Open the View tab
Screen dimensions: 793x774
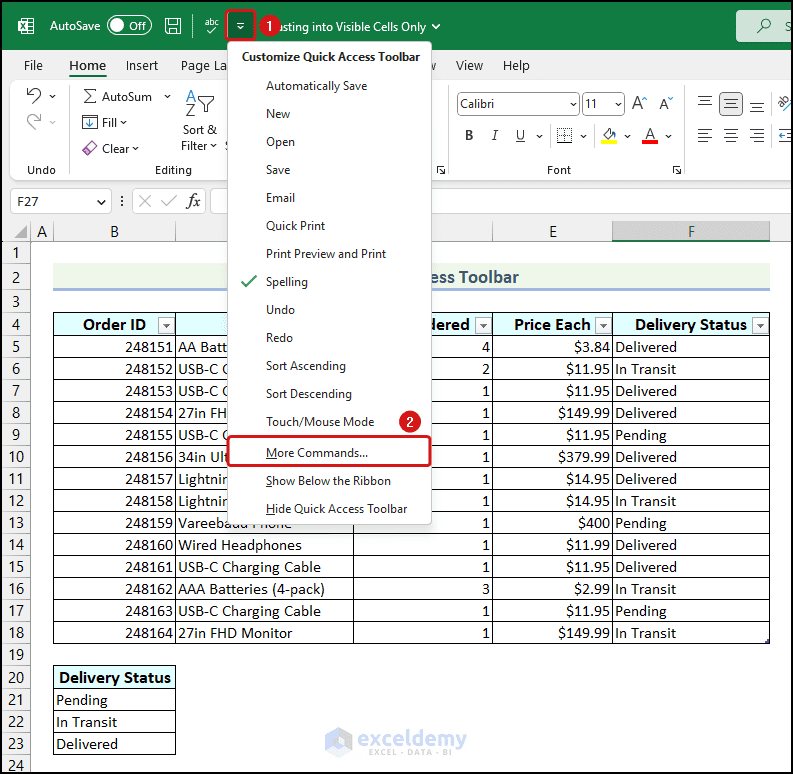pos(469,66)
